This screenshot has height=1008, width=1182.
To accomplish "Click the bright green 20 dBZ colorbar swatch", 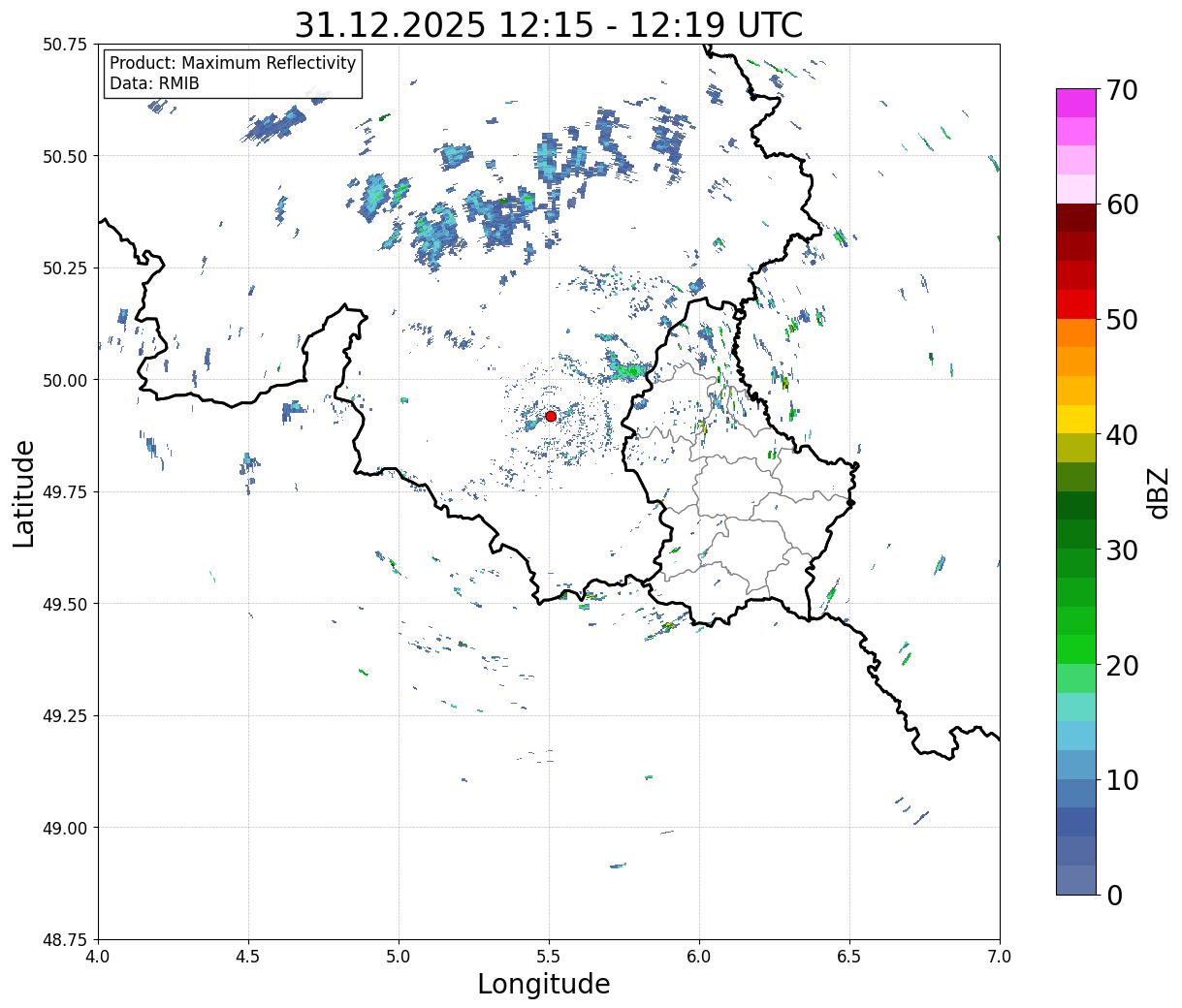I will click(1075, 649).
